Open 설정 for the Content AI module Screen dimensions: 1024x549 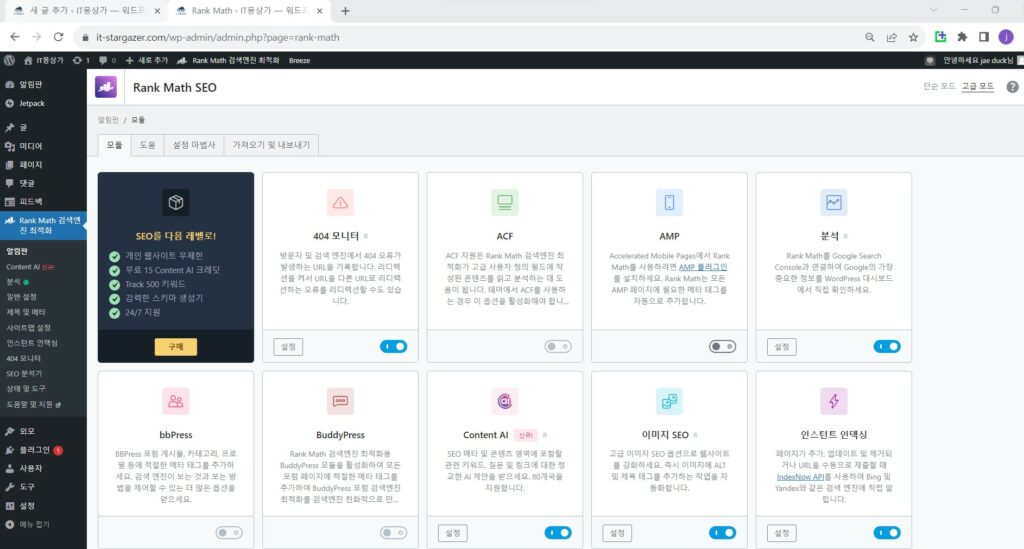[x=453, y=533]
